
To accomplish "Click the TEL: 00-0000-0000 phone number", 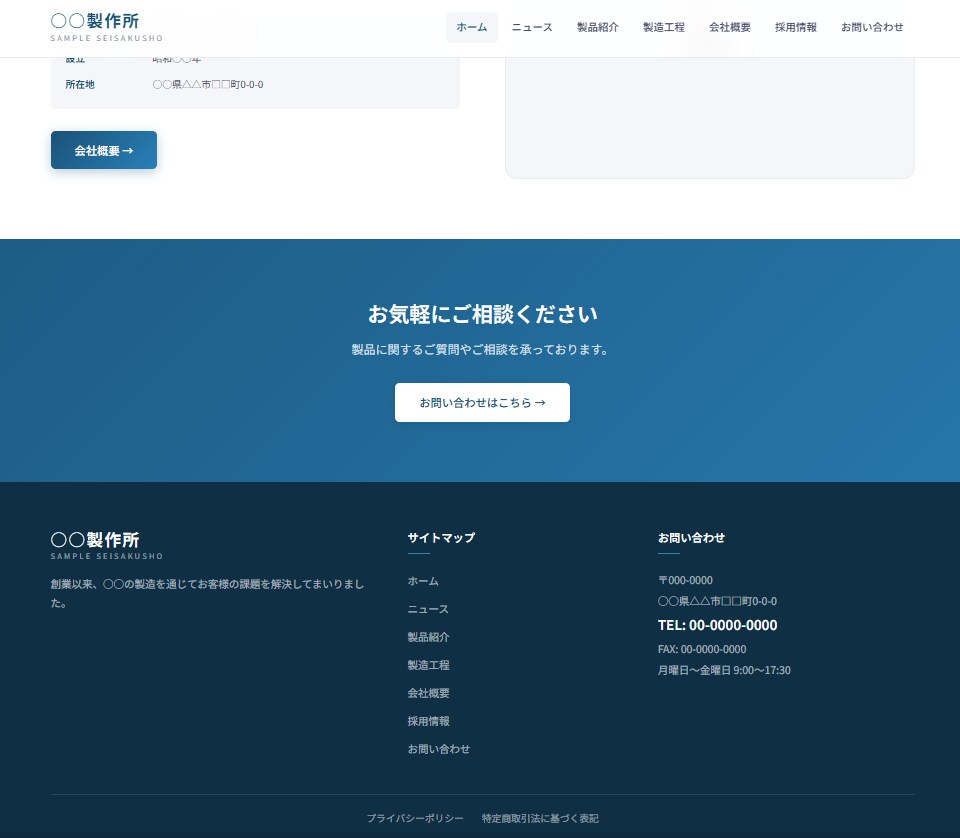I will click(x=718, y=625).
